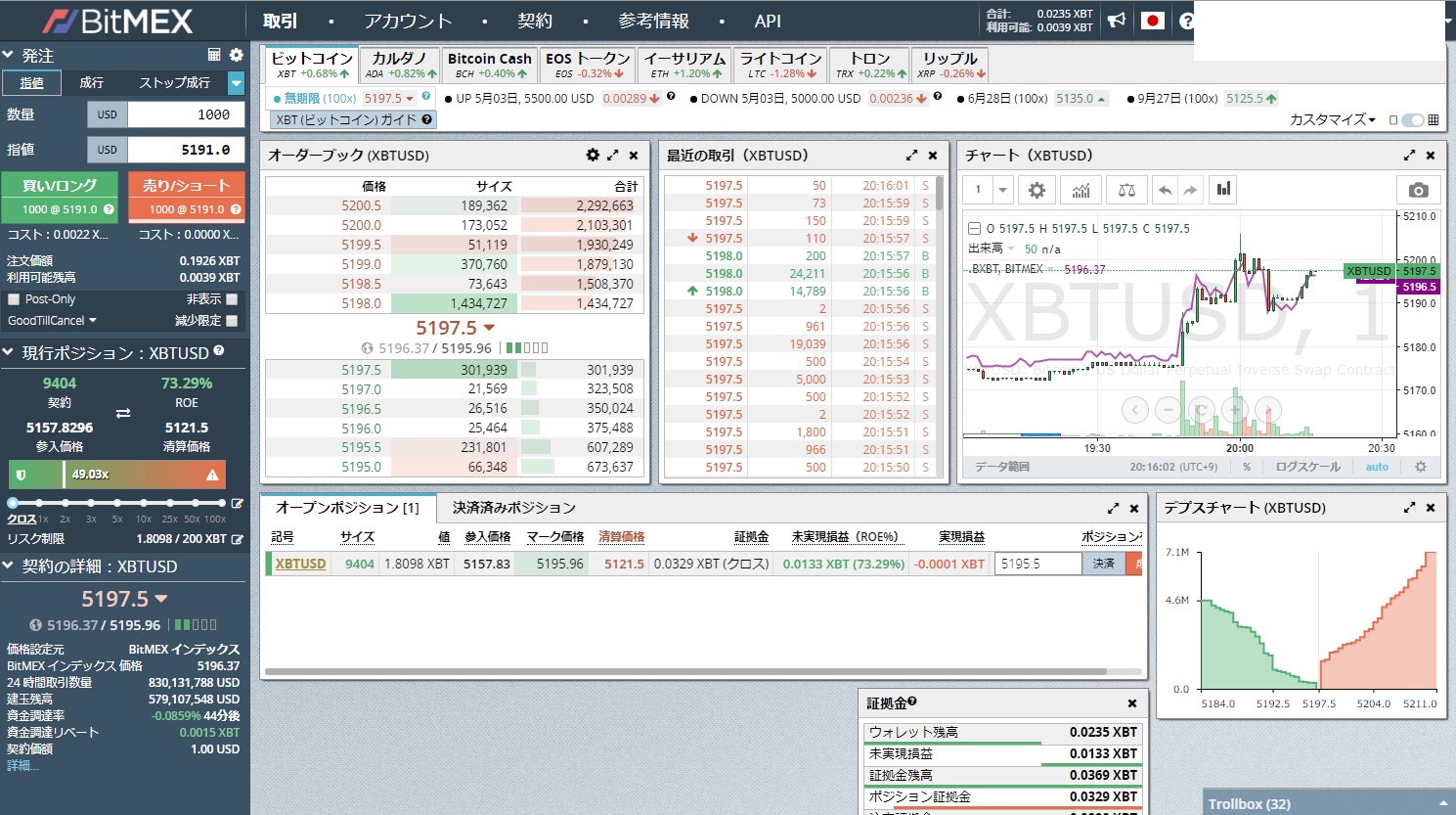Image resolution: width=1456 pixels, height=815 pixels.
Task: Open the order calculator icon
Action: point(214,55)
